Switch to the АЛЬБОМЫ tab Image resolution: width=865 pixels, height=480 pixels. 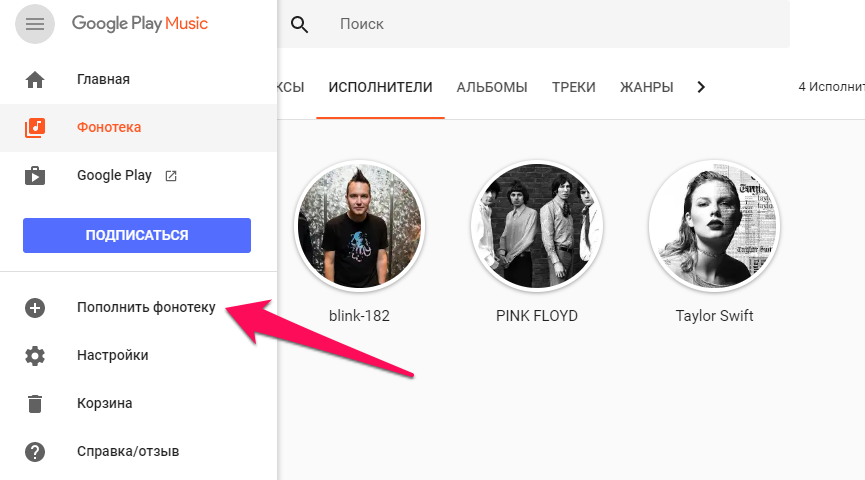pyautogui.click(x=492, y=87)
